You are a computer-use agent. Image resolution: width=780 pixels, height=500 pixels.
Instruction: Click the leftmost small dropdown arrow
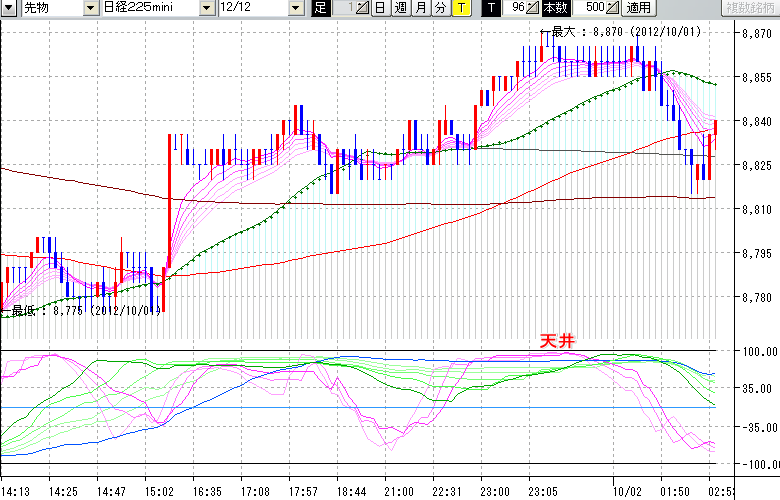9,8
